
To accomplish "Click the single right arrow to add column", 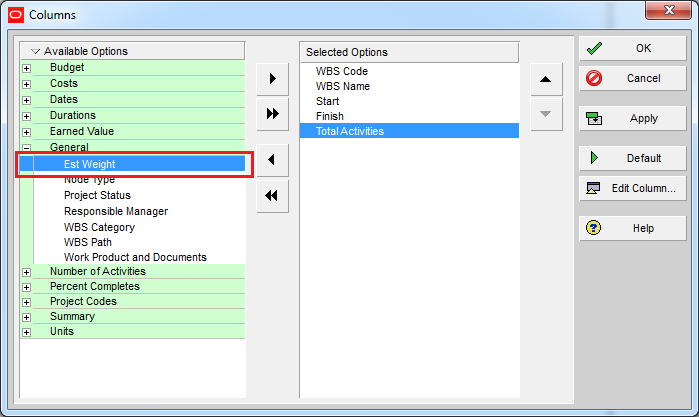I will click(272, 78).
